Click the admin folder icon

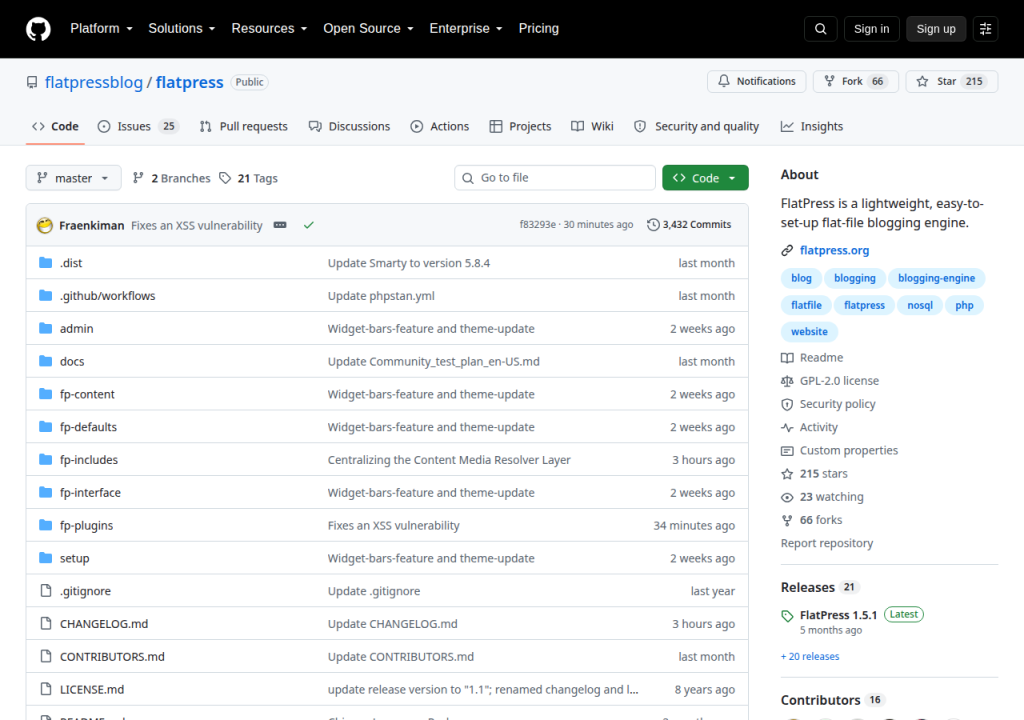click(x=45, y=328)
